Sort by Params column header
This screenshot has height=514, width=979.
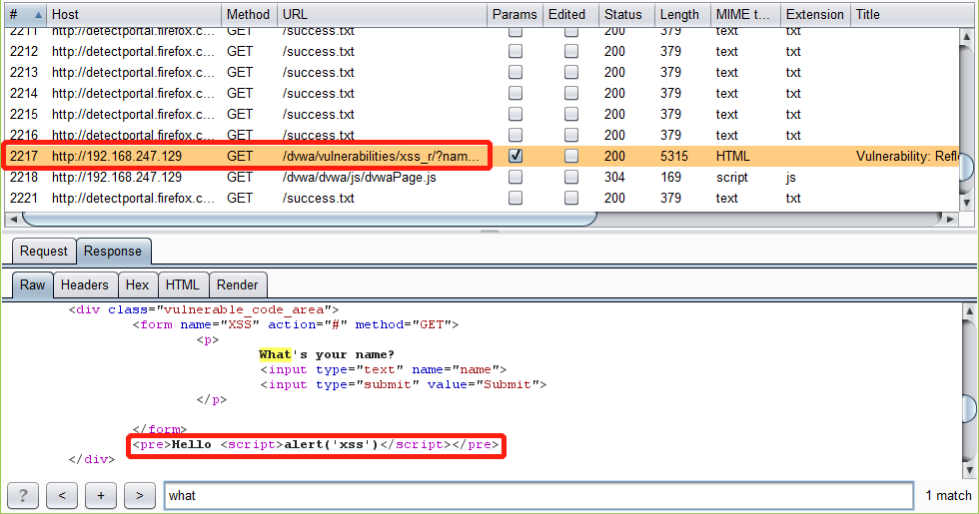pyautogui.click(x=515, y=14)
